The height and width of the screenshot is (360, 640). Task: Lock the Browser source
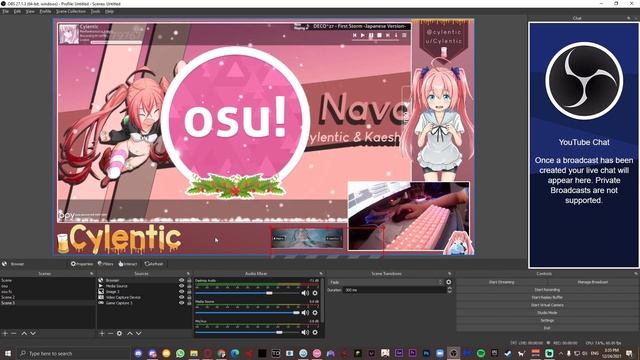189,280
